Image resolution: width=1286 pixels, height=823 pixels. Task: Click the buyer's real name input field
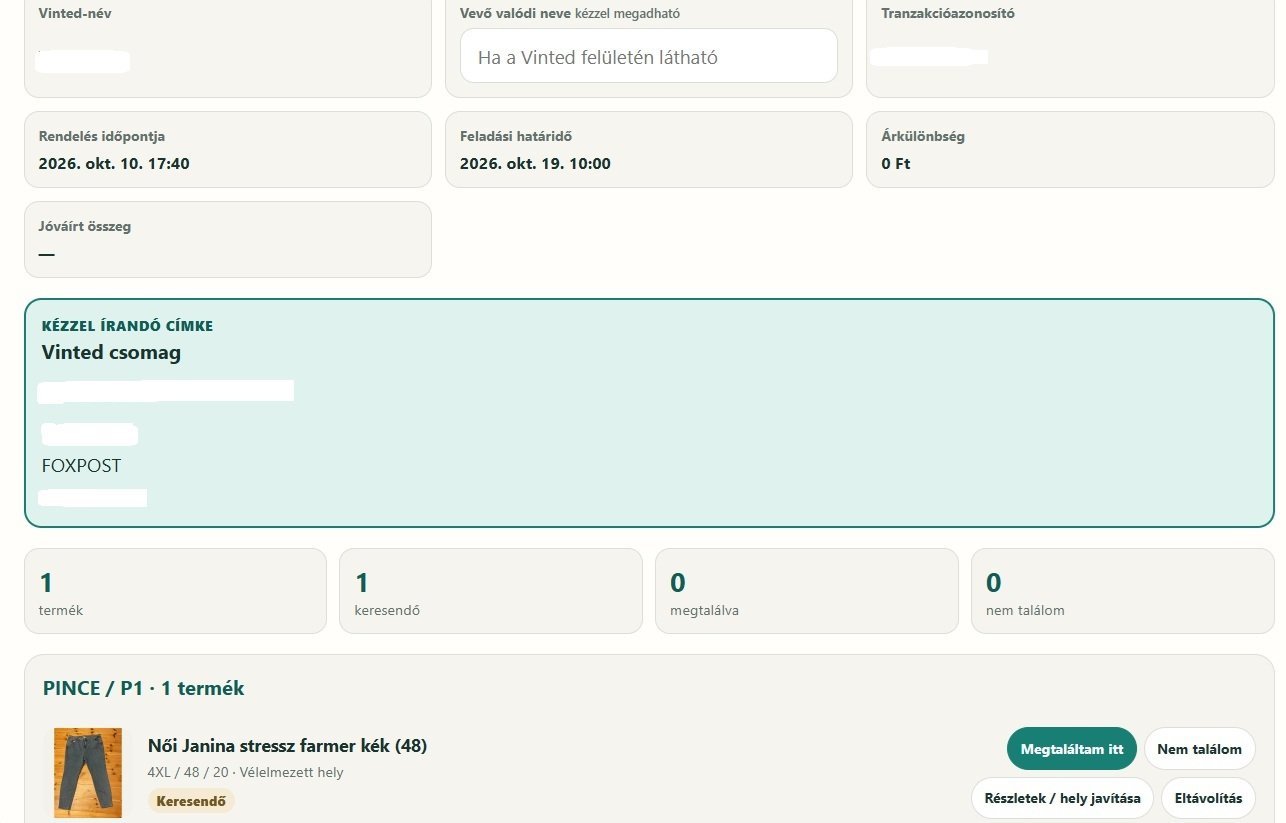648,56
